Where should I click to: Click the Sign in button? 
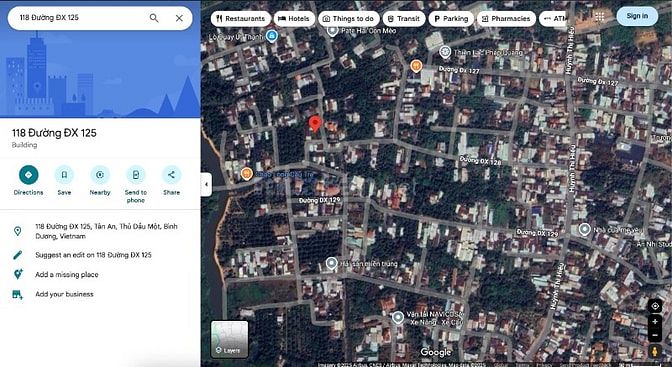[x=637, y=16]
